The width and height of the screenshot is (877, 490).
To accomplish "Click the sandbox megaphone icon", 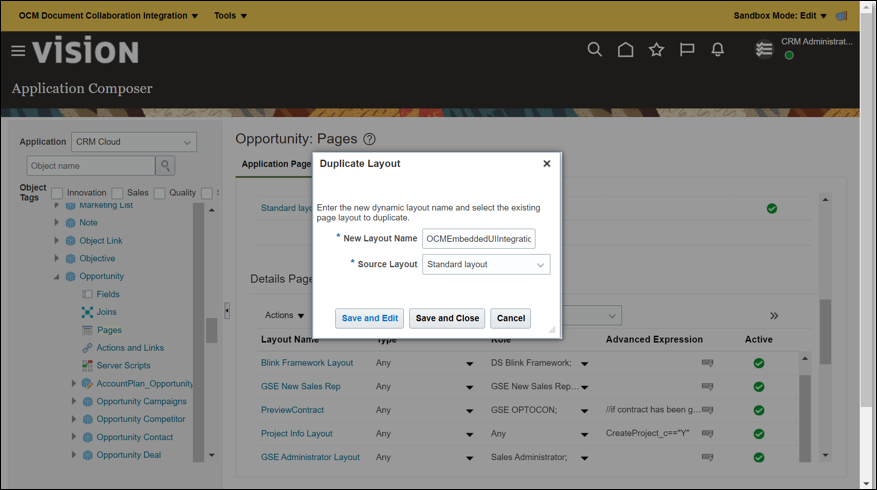I will click(842, 16).
